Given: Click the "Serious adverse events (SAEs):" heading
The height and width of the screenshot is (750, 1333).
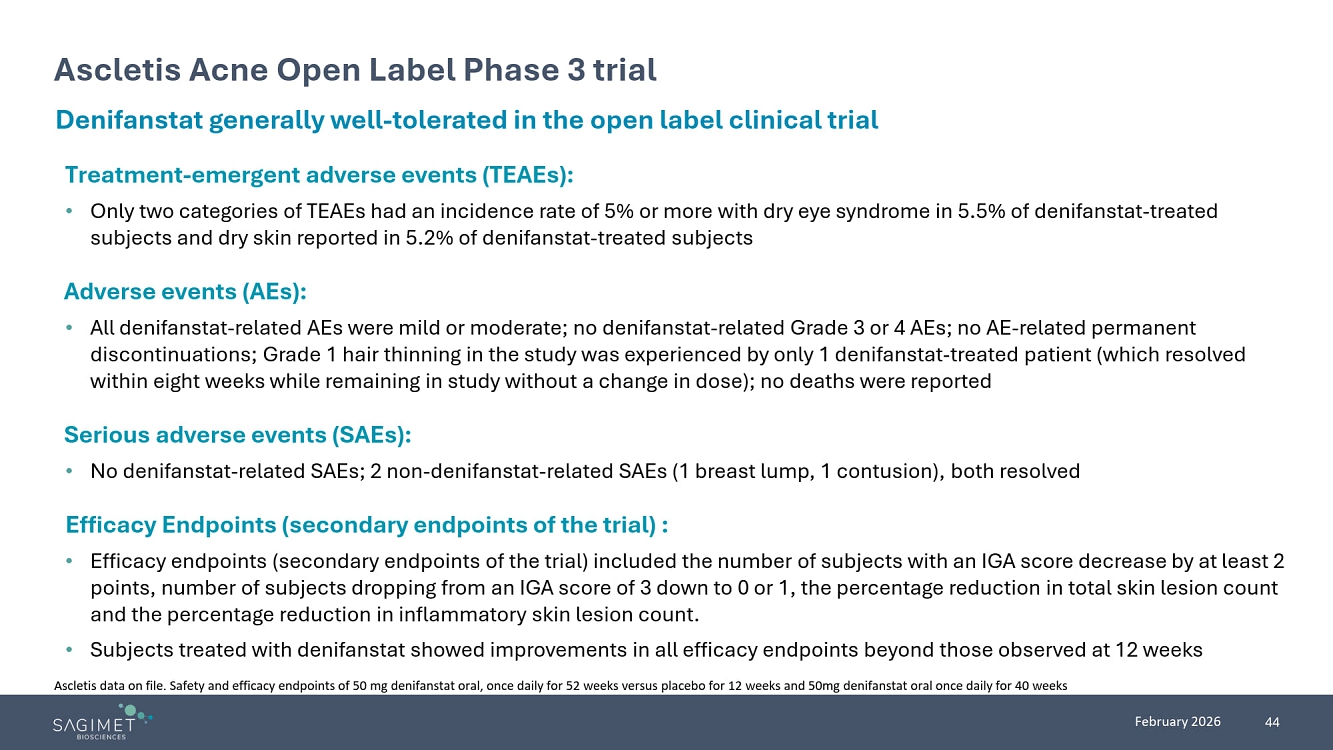Looking at the screenshot, I should 238,435.
